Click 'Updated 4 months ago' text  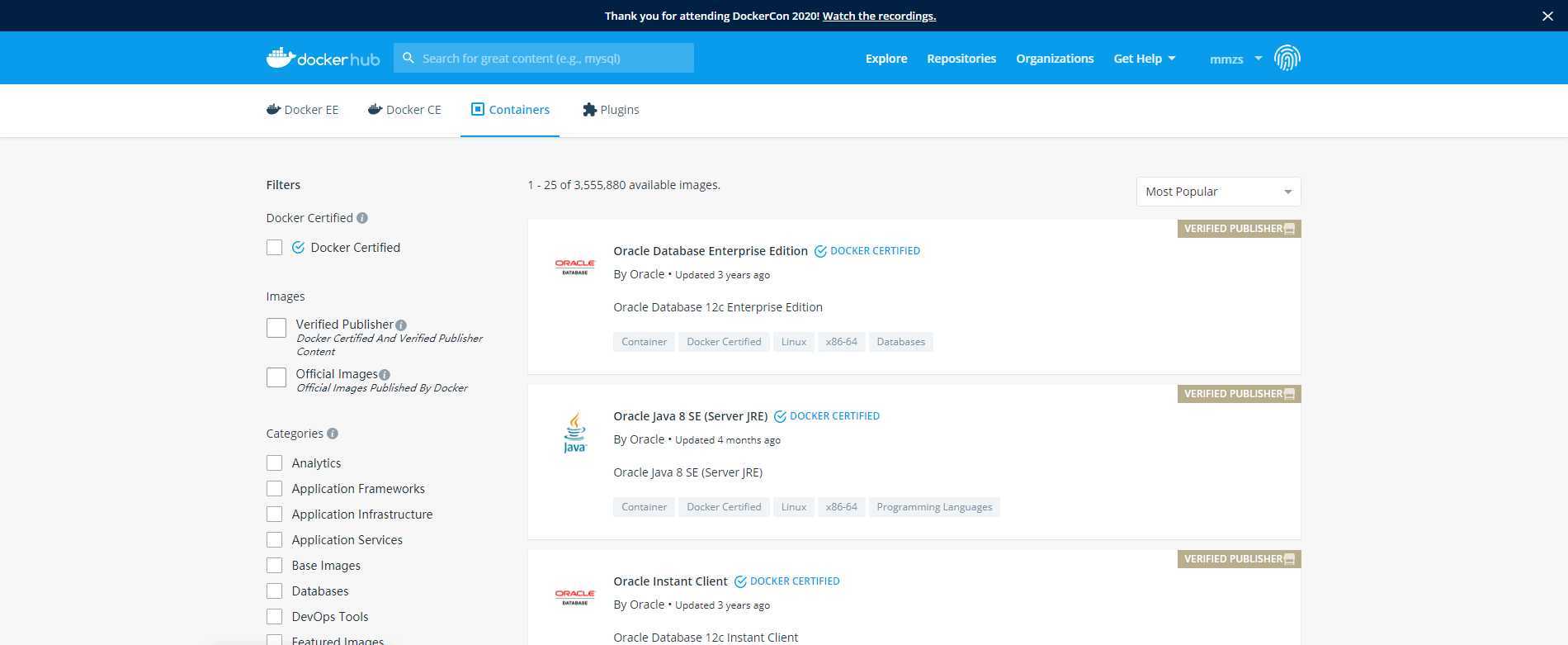(x=728, y=440)
